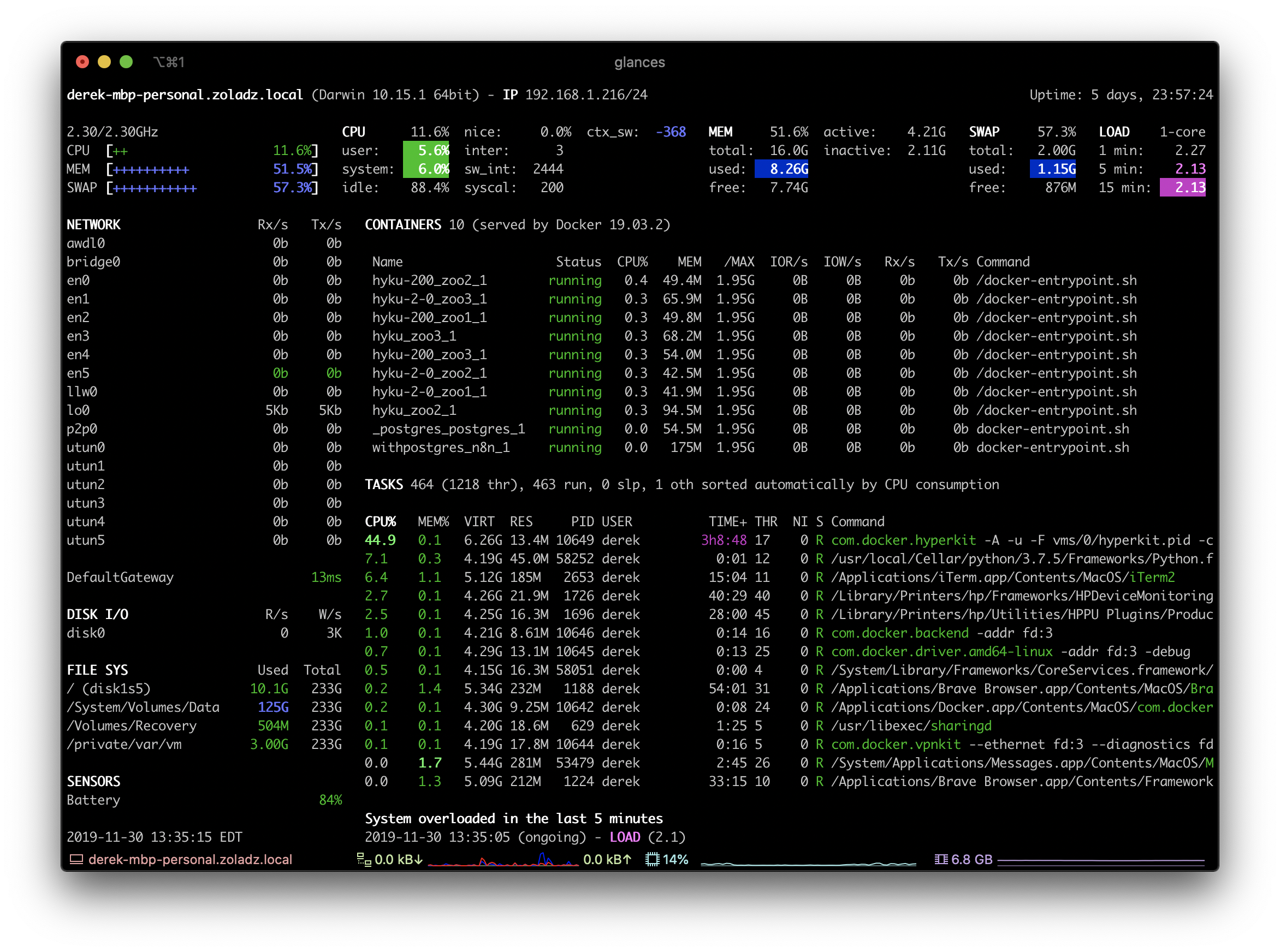1280x952 pixels.
Task: Click the timestamp 2019-11-30 13:35:15 EDT
Action: click(155, 837)
